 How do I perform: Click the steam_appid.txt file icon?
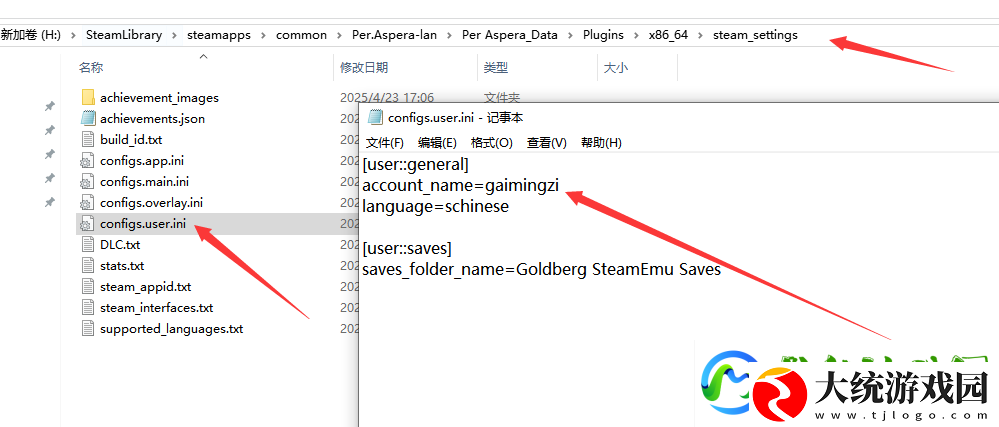(88, 287)
